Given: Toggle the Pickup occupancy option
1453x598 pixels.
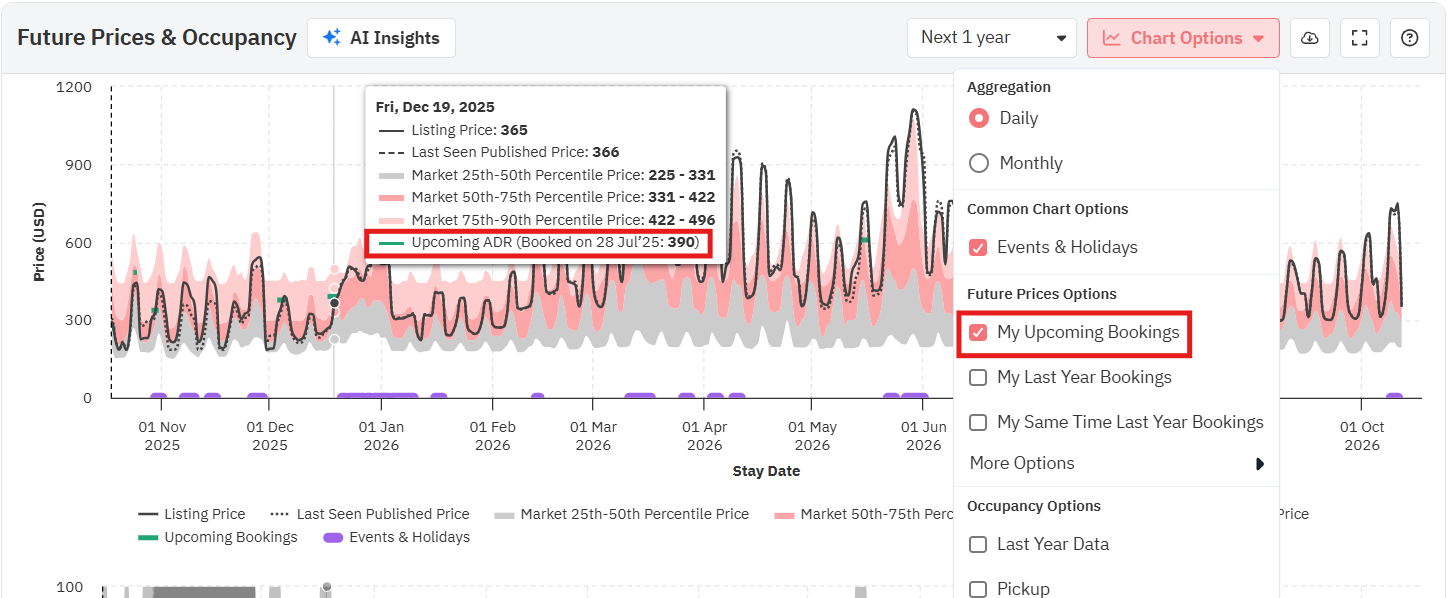Looking at the screenshot, I should click(978, 589).
